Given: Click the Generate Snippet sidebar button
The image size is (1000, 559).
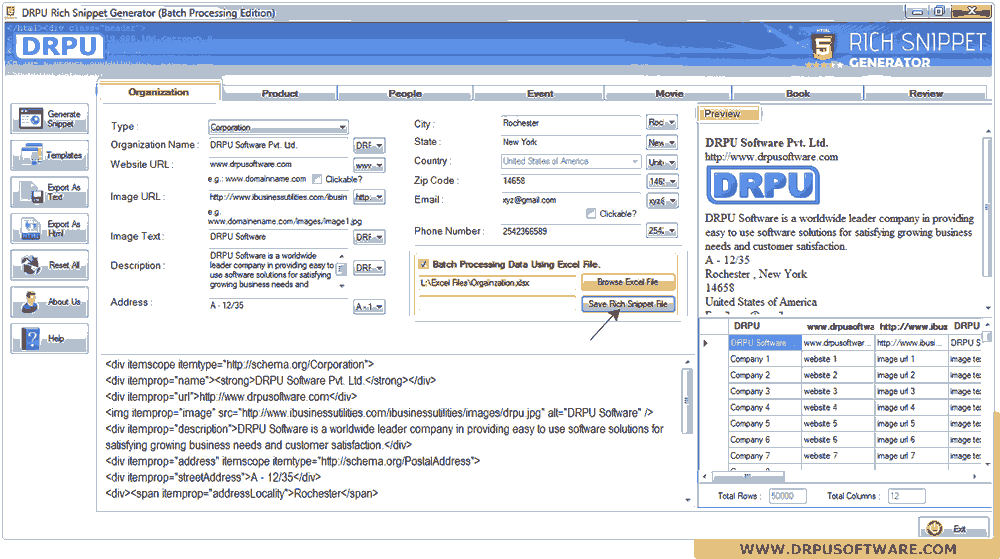Looking at the screenshot, I should [x=50, y=119].
